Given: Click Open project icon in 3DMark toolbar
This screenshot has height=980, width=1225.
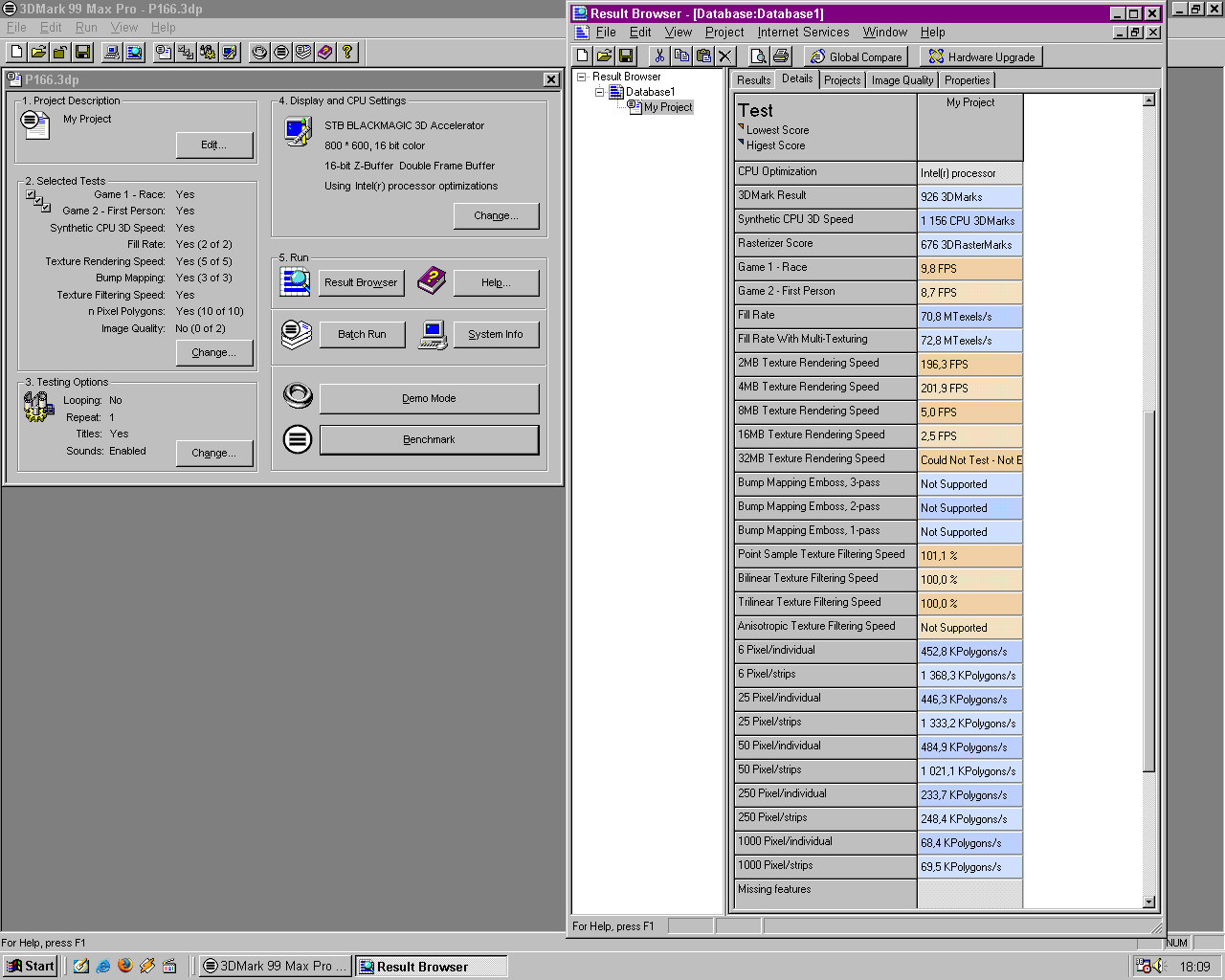Looking at the screenshot, I should [38, 52].
